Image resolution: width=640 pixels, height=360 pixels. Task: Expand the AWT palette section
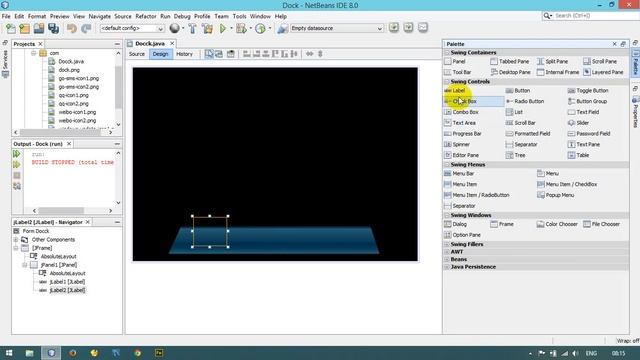point(447,252)
